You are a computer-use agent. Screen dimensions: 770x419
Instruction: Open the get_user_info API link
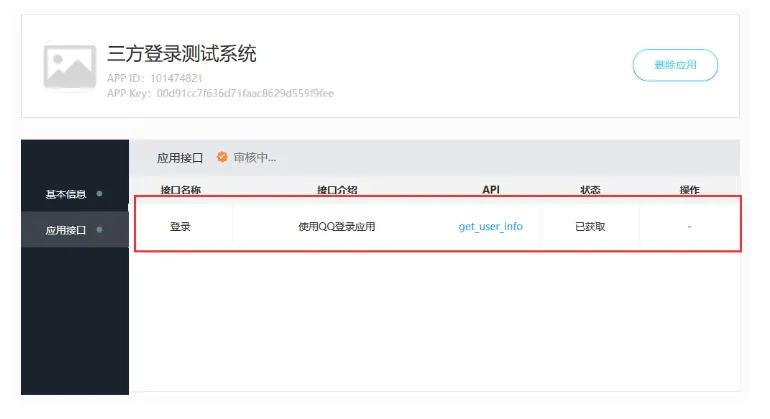click(x=491, y=226)
